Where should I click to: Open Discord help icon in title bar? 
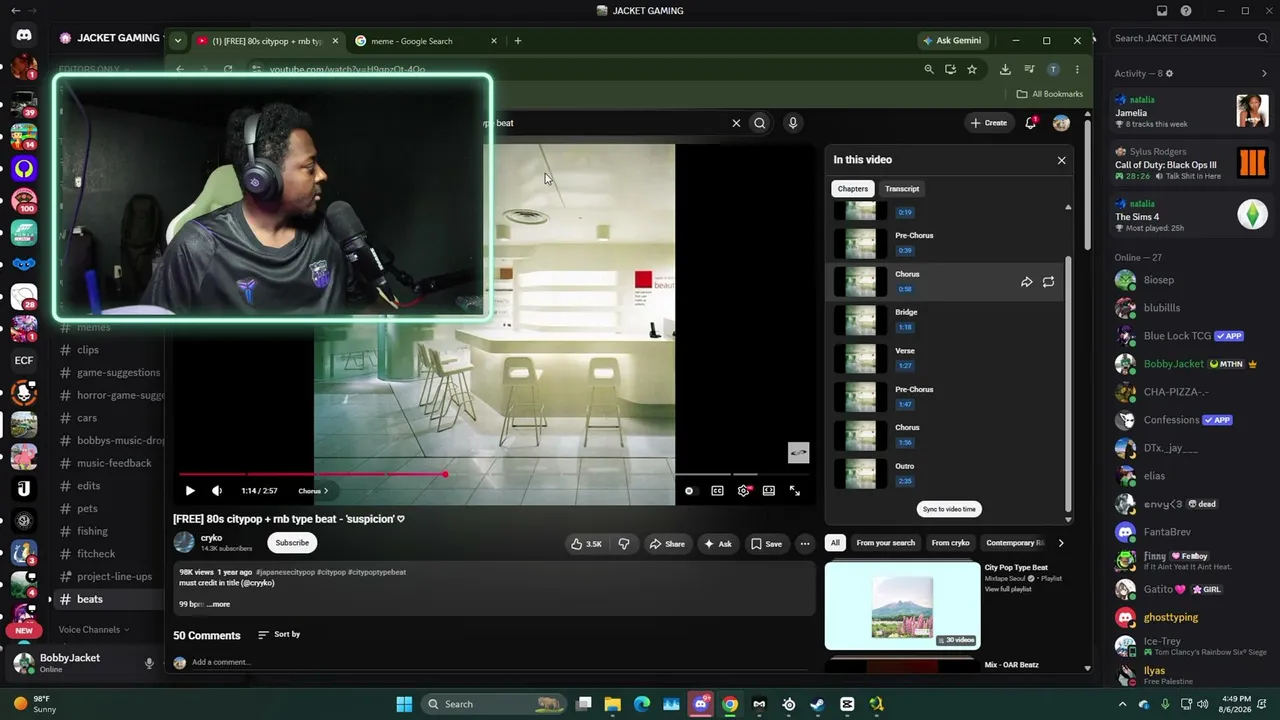[x=1186, y=11]
